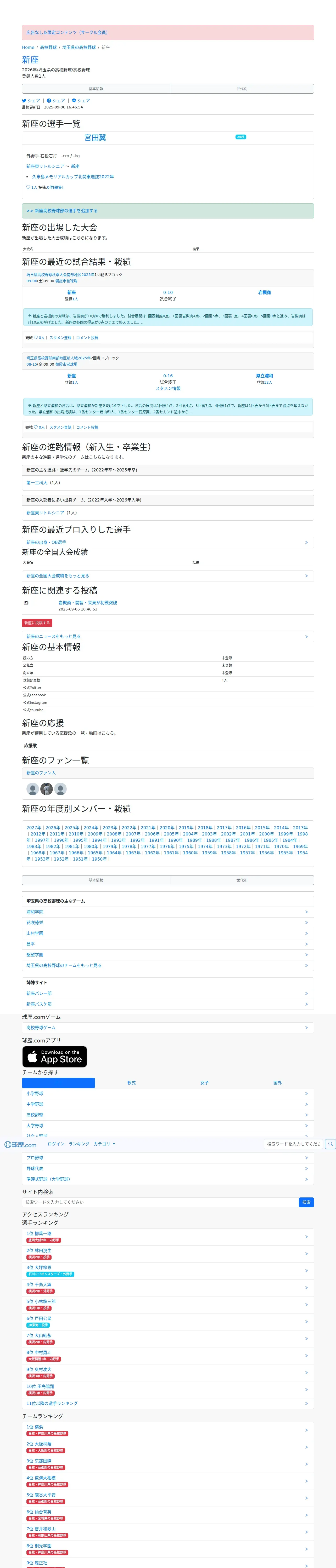Switch to the 基本情報 tab under the page title
336x1568 pixels.
click(96, 89)
